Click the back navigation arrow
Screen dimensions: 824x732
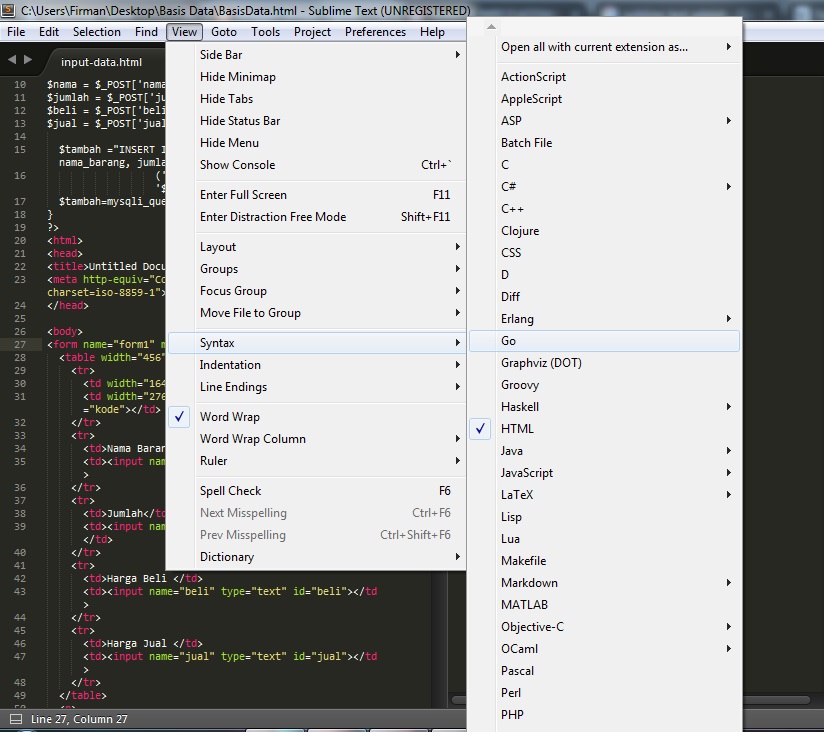point(11,58)
